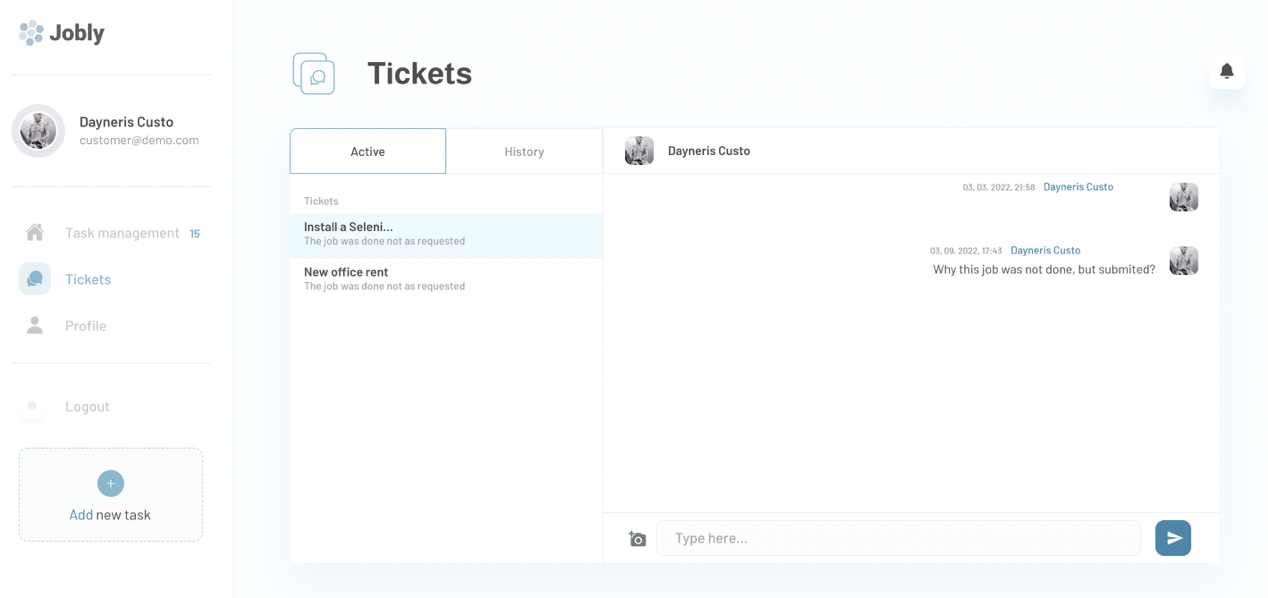Click the Jobly logo
The width and height of the screenshot is (1268, 598).
point(62,32)
